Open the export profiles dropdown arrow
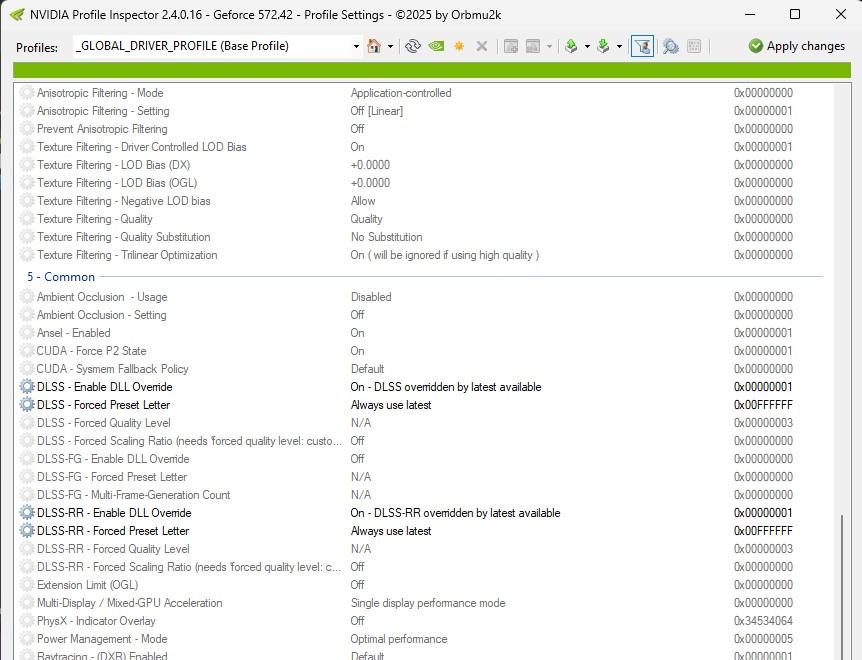 (587, 47)
